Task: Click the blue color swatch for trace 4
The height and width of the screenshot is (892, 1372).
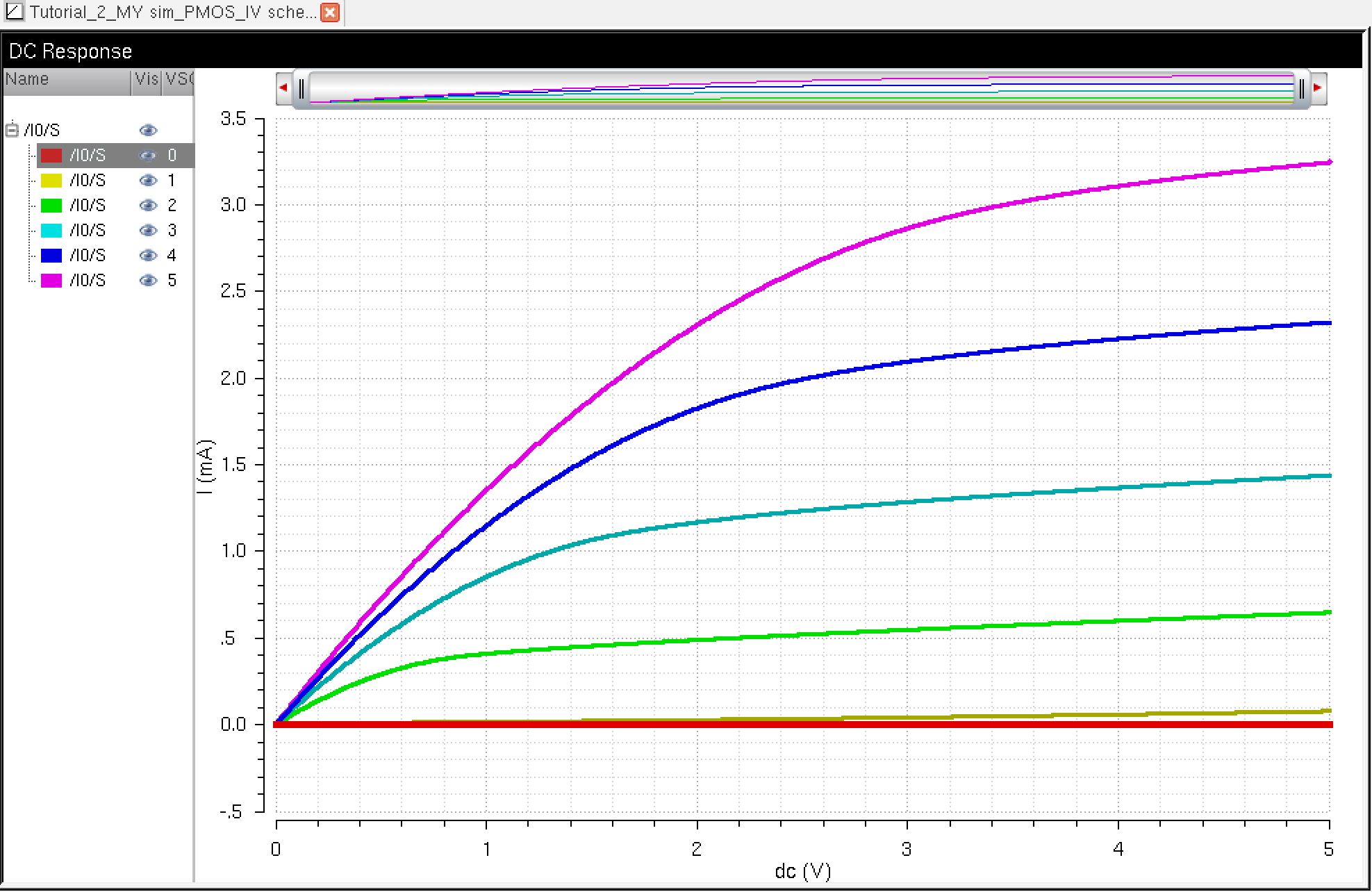Action: click(x=51, y=256)
